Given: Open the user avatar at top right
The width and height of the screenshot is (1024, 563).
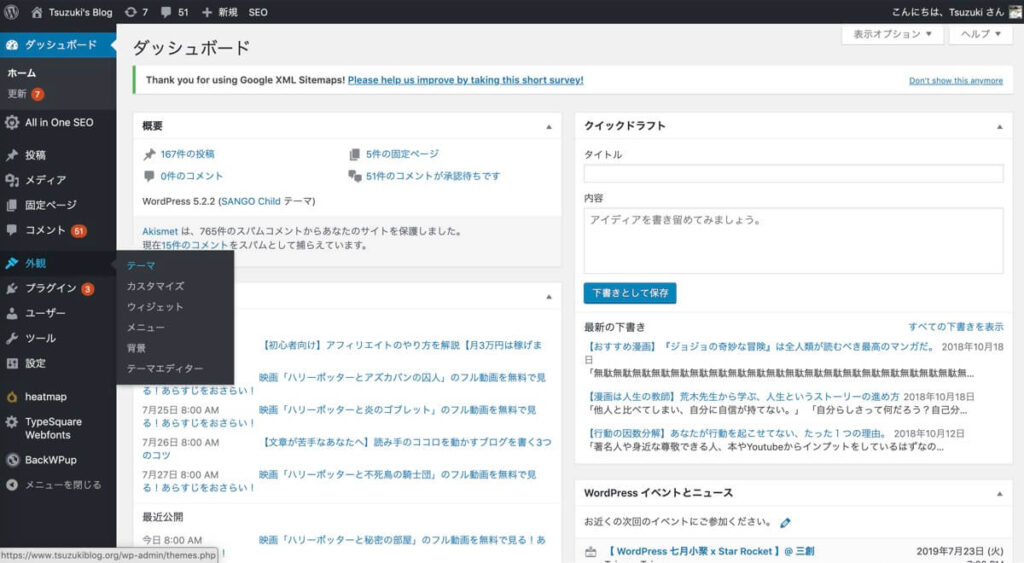Looking at the screenshot, I should [1016, 12].
